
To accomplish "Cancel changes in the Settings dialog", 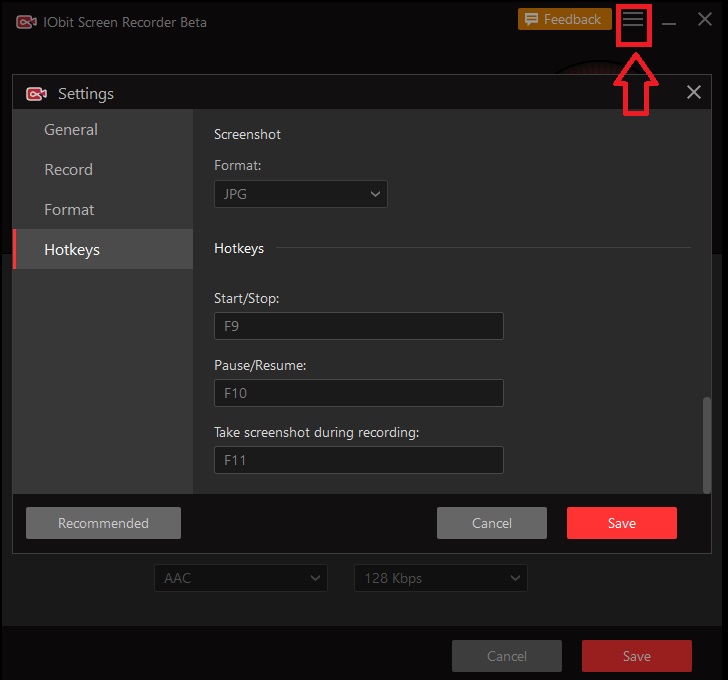I will (x=492, y=523).
